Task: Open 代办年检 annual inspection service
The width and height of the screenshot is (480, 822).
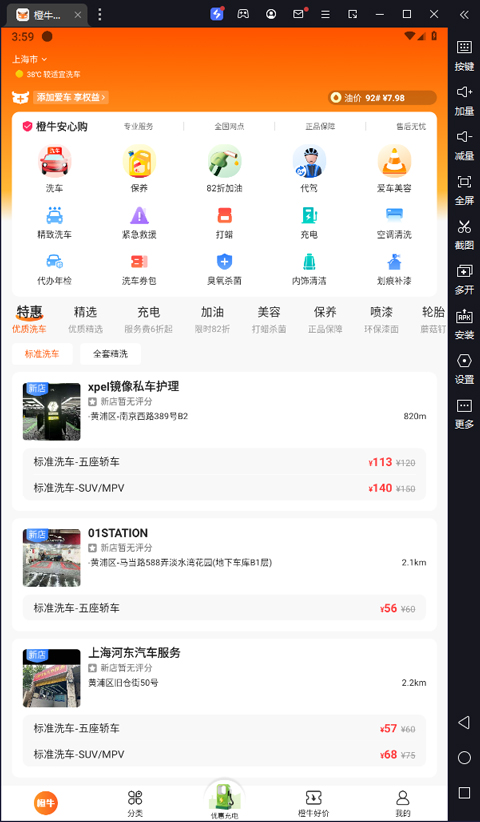Action: click(54, 269)
